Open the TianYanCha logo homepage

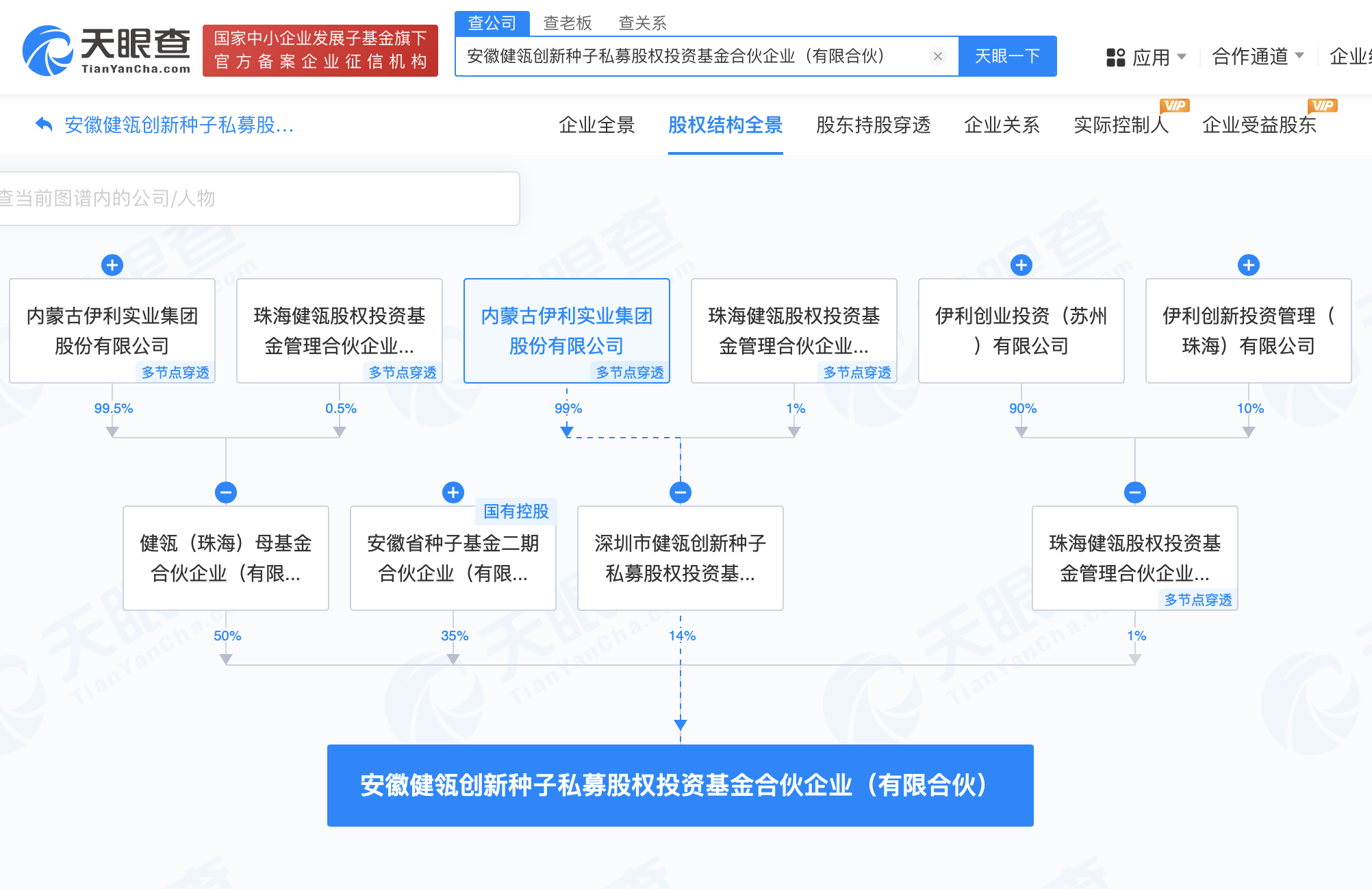[x=106, y=51]
